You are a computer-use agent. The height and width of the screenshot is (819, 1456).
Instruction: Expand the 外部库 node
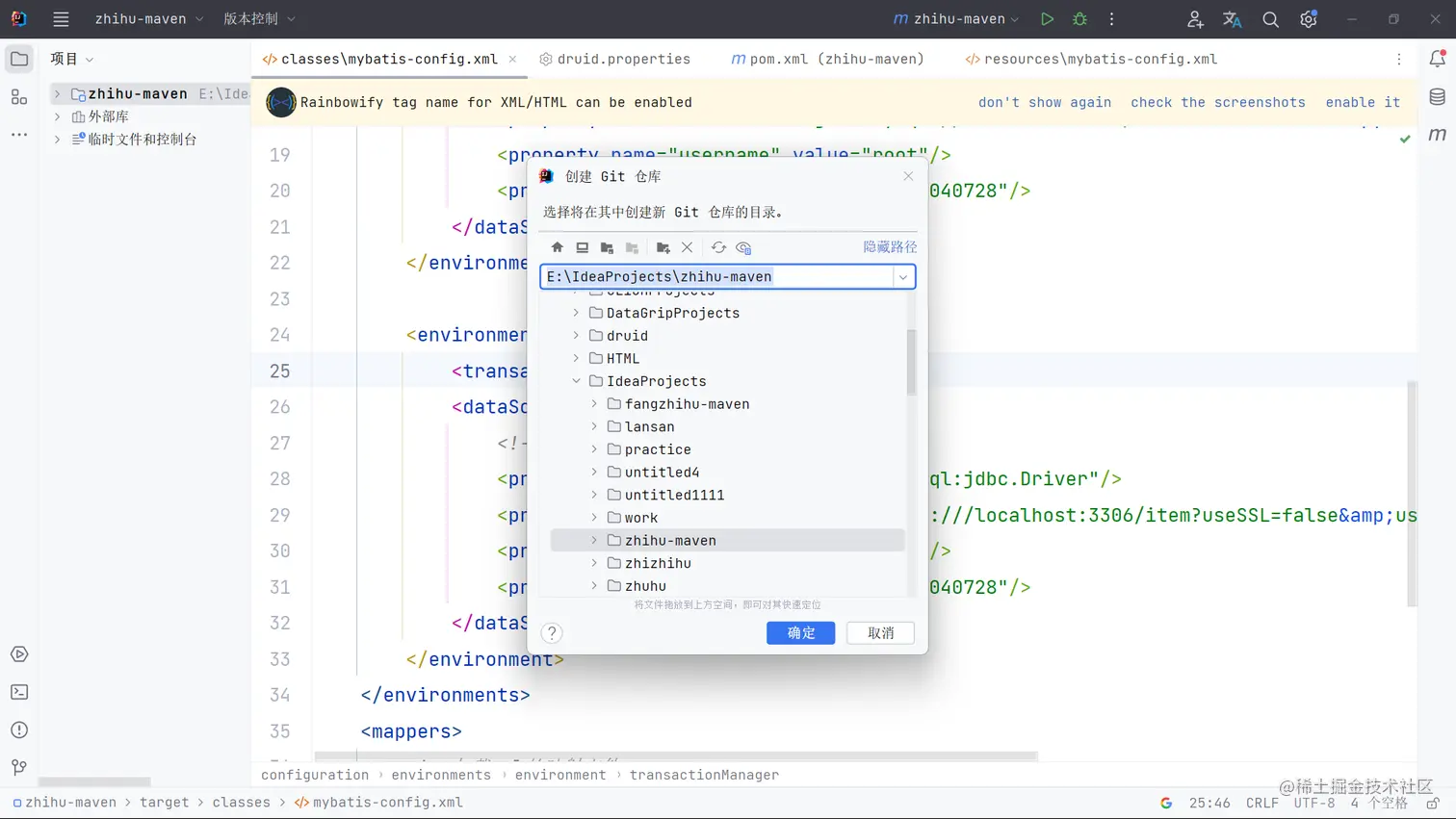point(57,116)
